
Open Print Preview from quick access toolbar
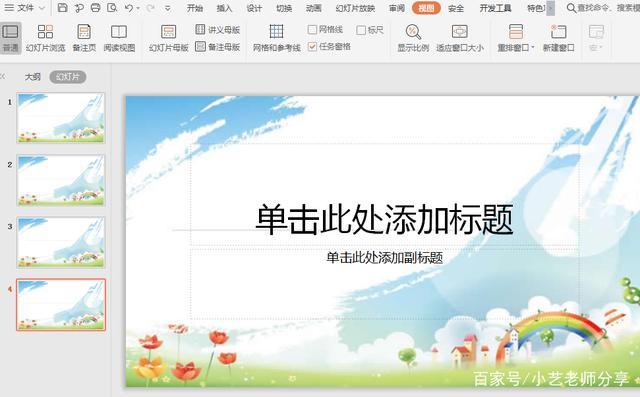click(112, 7)
